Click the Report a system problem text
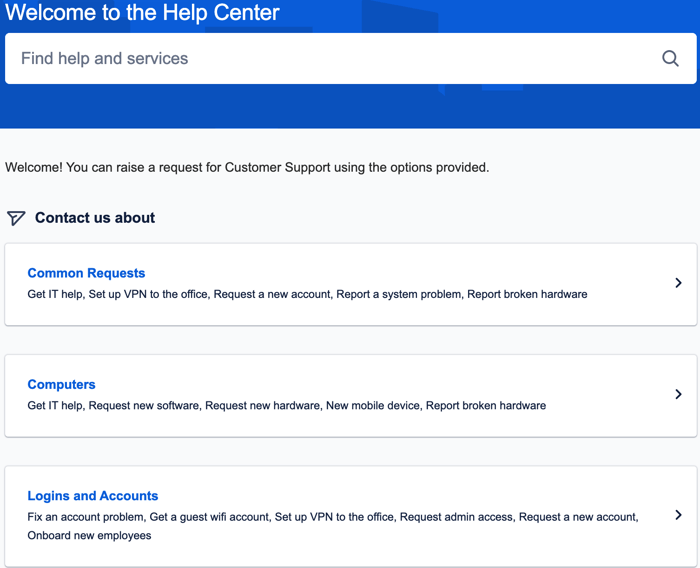700x568 pixels. pos(398,294)
